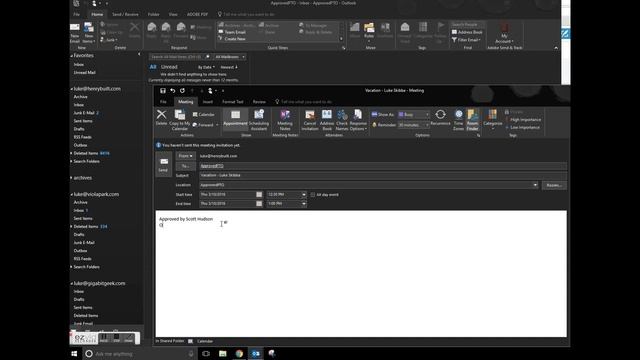The width and height of the screenshot is (640, 360).
Task: Open the Response Options menu
Action: [x=358, y=120]
